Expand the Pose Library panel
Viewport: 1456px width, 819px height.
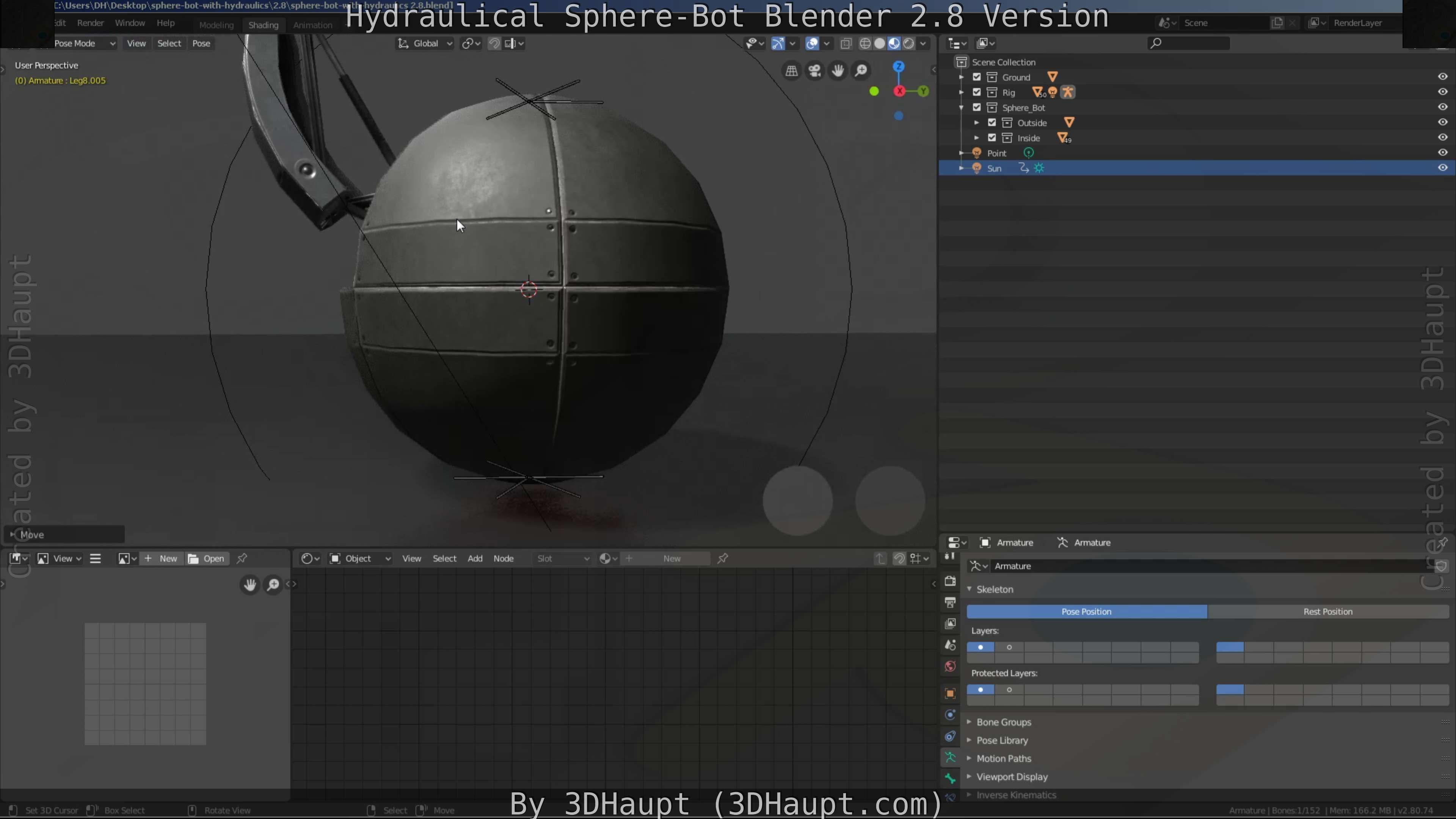pyautogui.click(x=1002, y=741)
